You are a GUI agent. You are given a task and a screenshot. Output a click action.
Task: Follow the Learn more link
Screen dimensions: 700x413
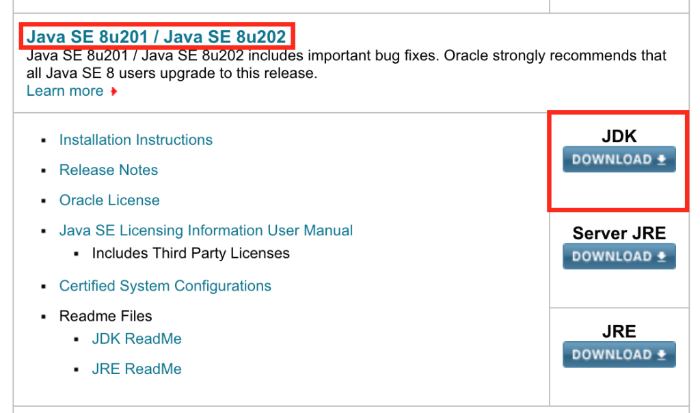point(65,91)
